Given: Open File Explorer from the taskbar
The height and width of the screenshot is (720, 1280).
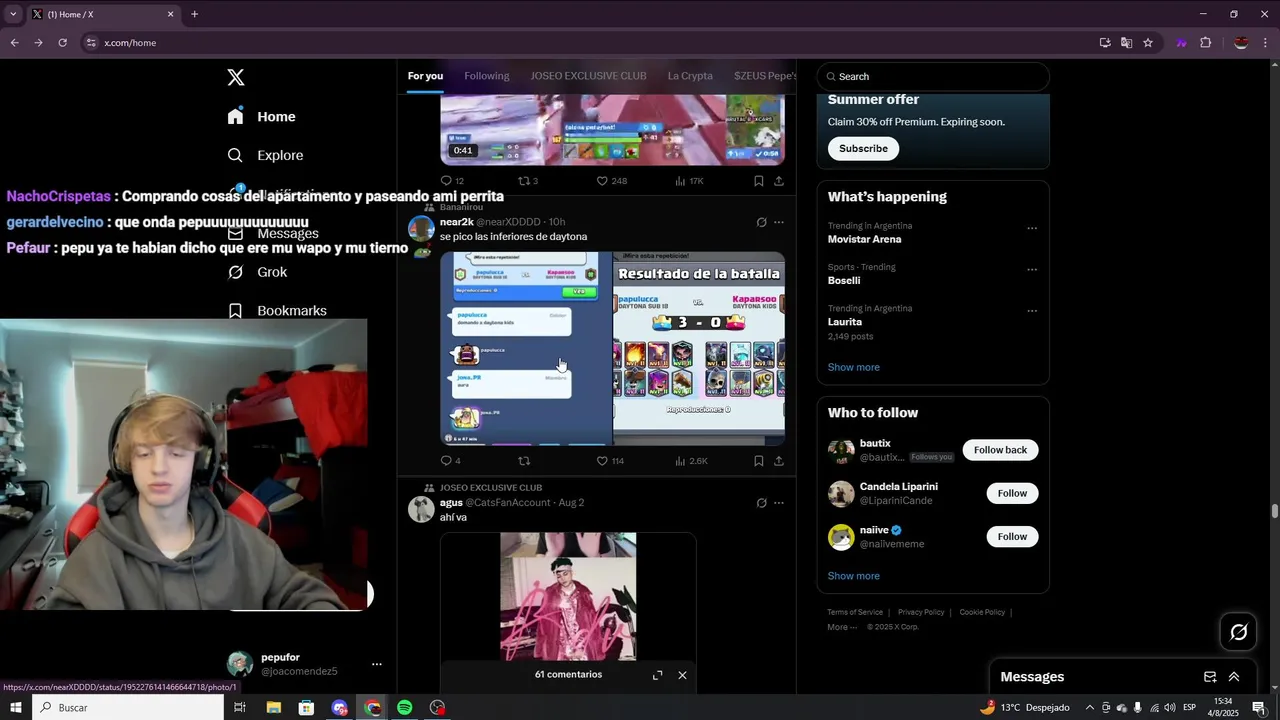Looking at the screenshot, I should [273, 707].
